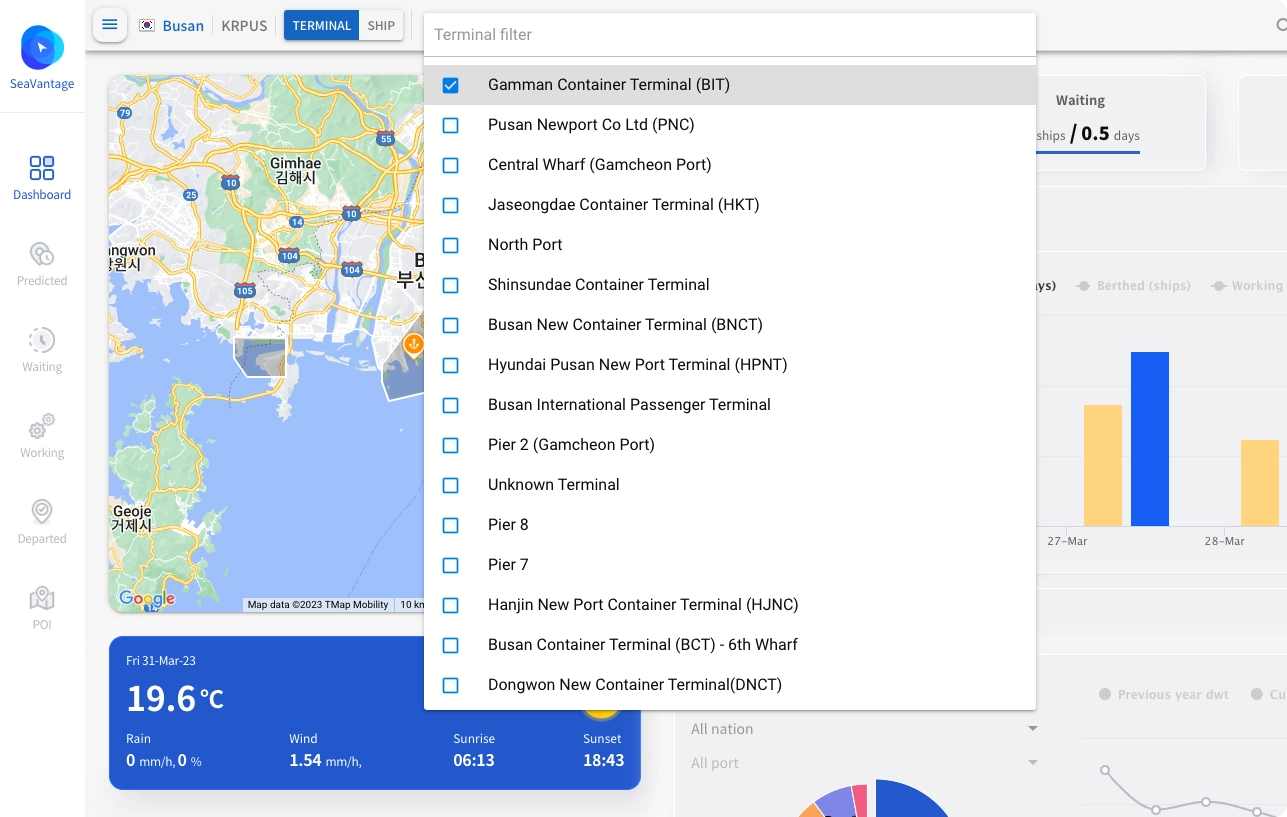
Task: Toggle the Previous year dwt legend item
Action: point(1164,694)
